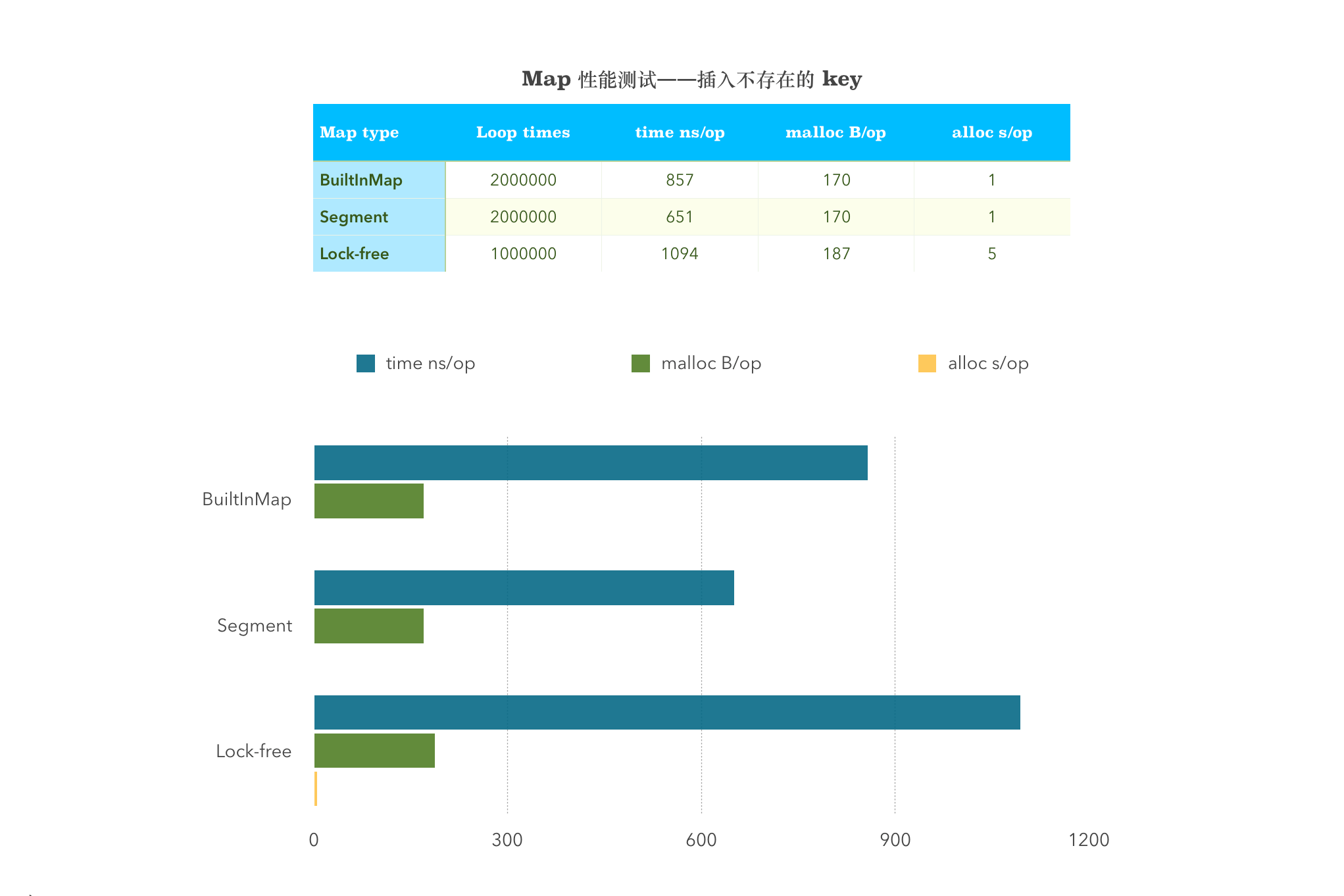The width and height of the screenshot is (1344, 896).
Task: Click the cell showing 1094
Action: coord(680,254)
